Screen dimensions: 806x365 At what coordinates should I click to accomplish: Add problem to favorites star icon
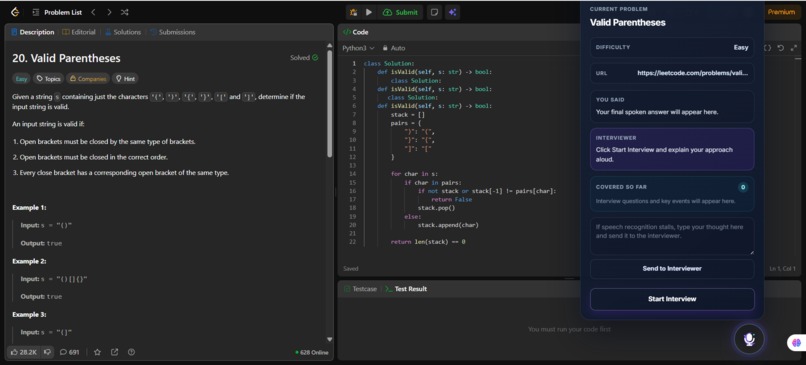click(x=97, y=352)
